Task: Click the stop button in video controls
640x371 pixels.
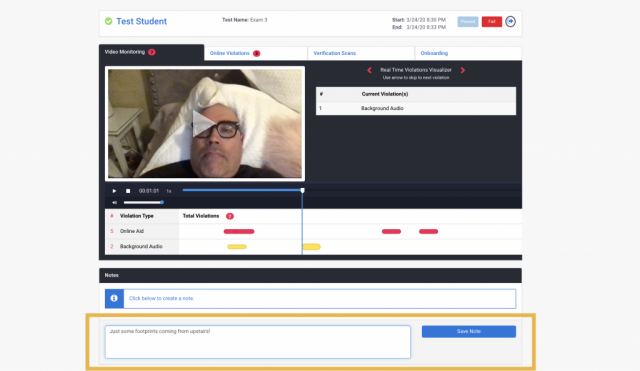Action: pos(128,191)
